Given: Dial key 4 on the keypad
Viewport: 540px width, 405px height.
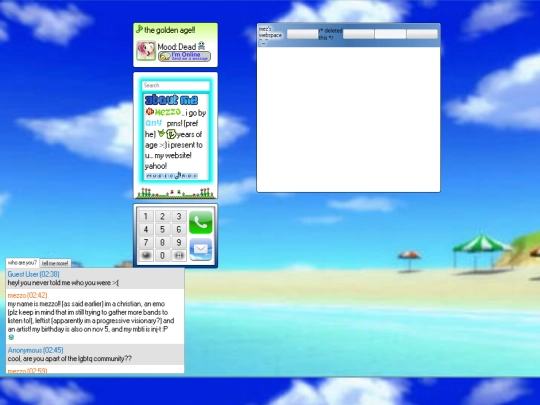Looking at the screenshot, I should point(146,229).
